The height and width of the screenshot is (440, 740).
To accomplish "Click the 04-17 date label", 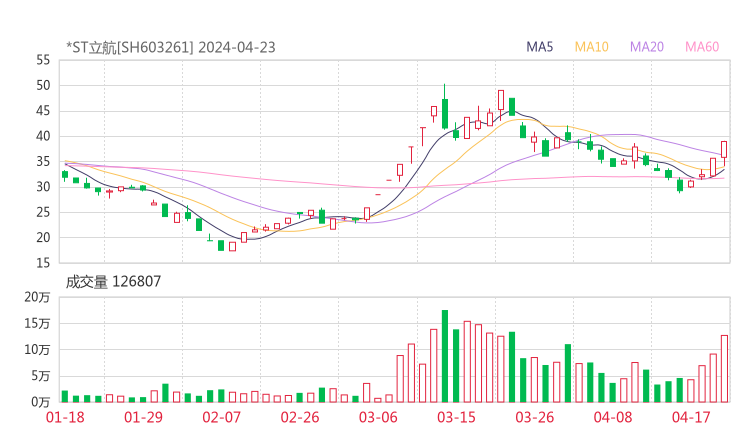I will pos(691,417).
